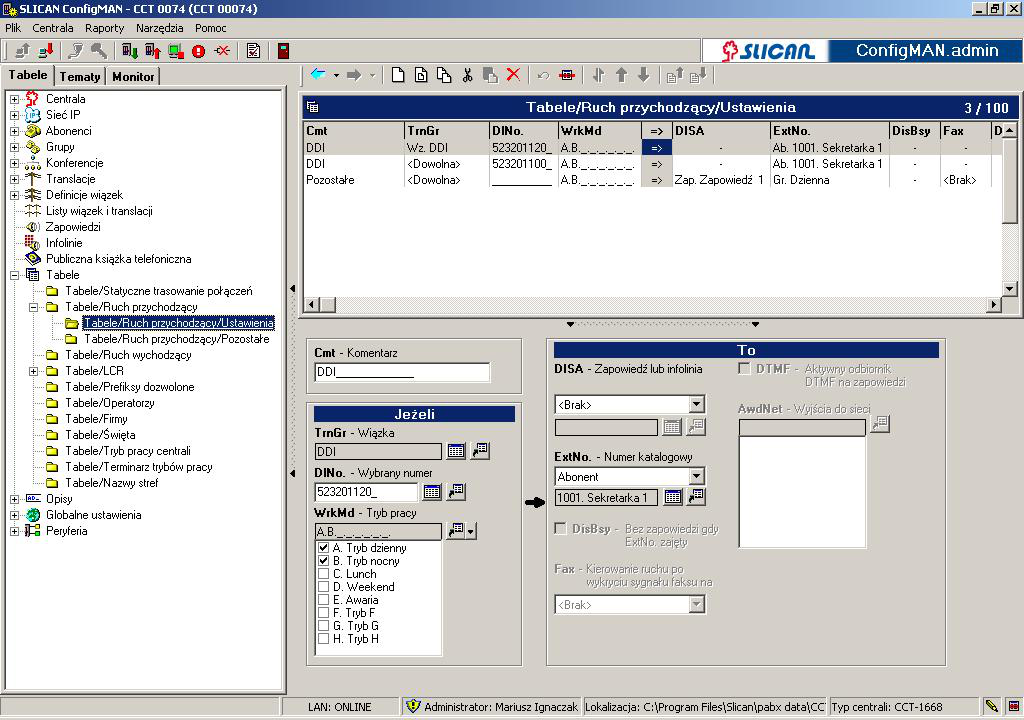This screenshot has width=1024, height=720.
Task: Open the DISA <Brak> dropdown
Action: (697, 404)
